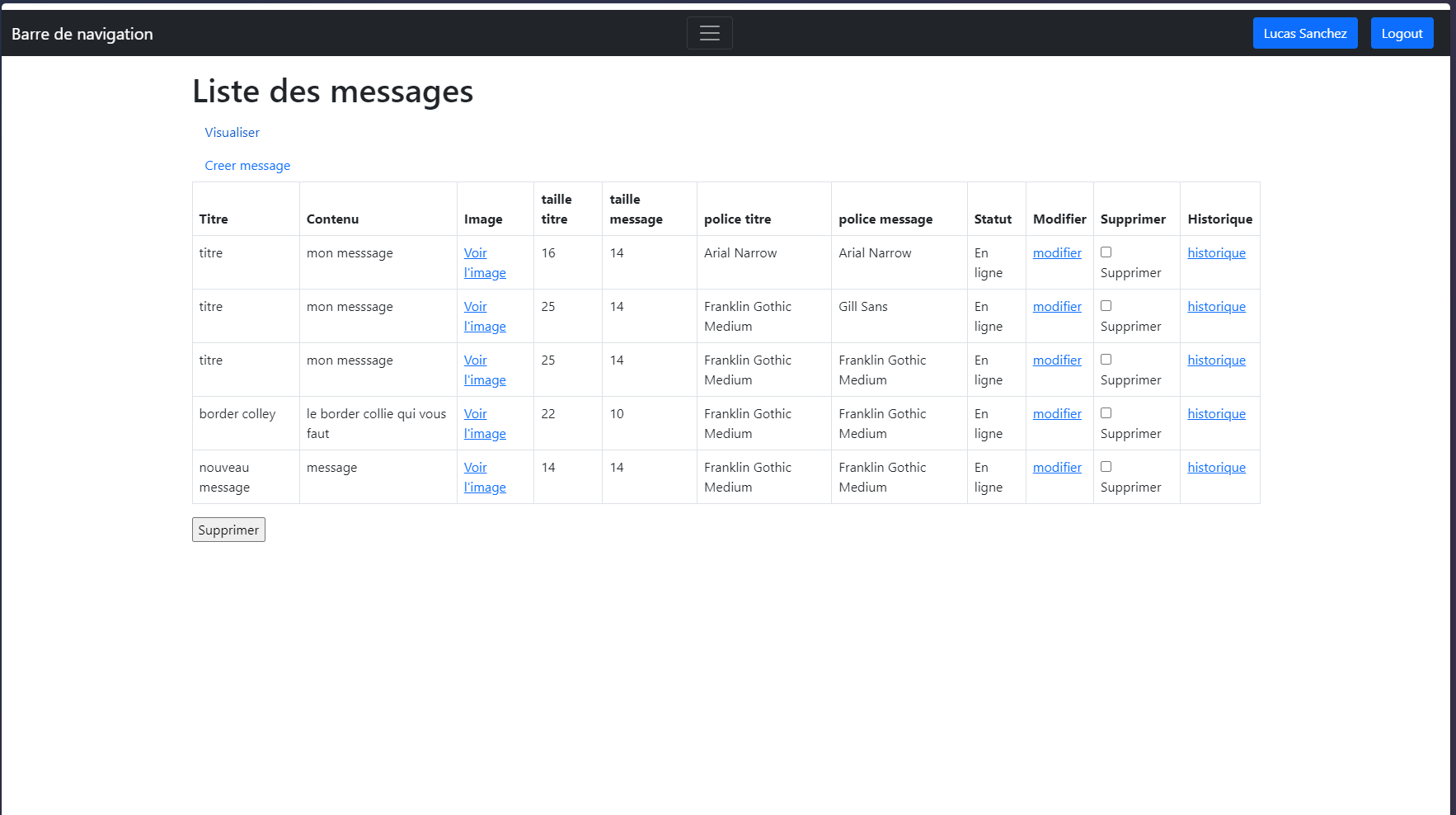Viewport: 1456px width, 815px height.
Task: Show historique for nouveau message row
Action: 1215,468
